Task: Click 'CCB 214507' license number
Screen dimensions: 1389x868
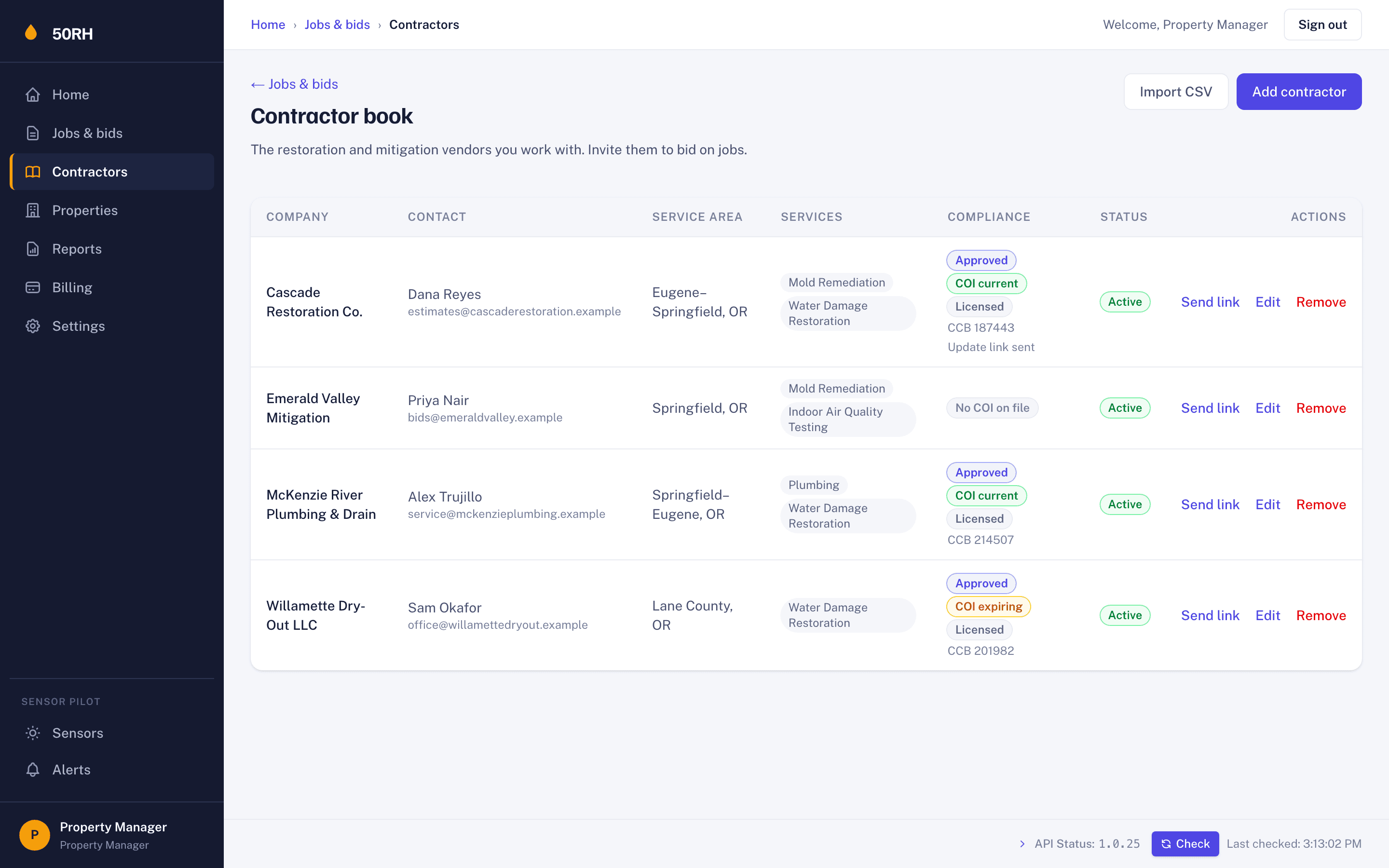Action: [x=980, y=540]
